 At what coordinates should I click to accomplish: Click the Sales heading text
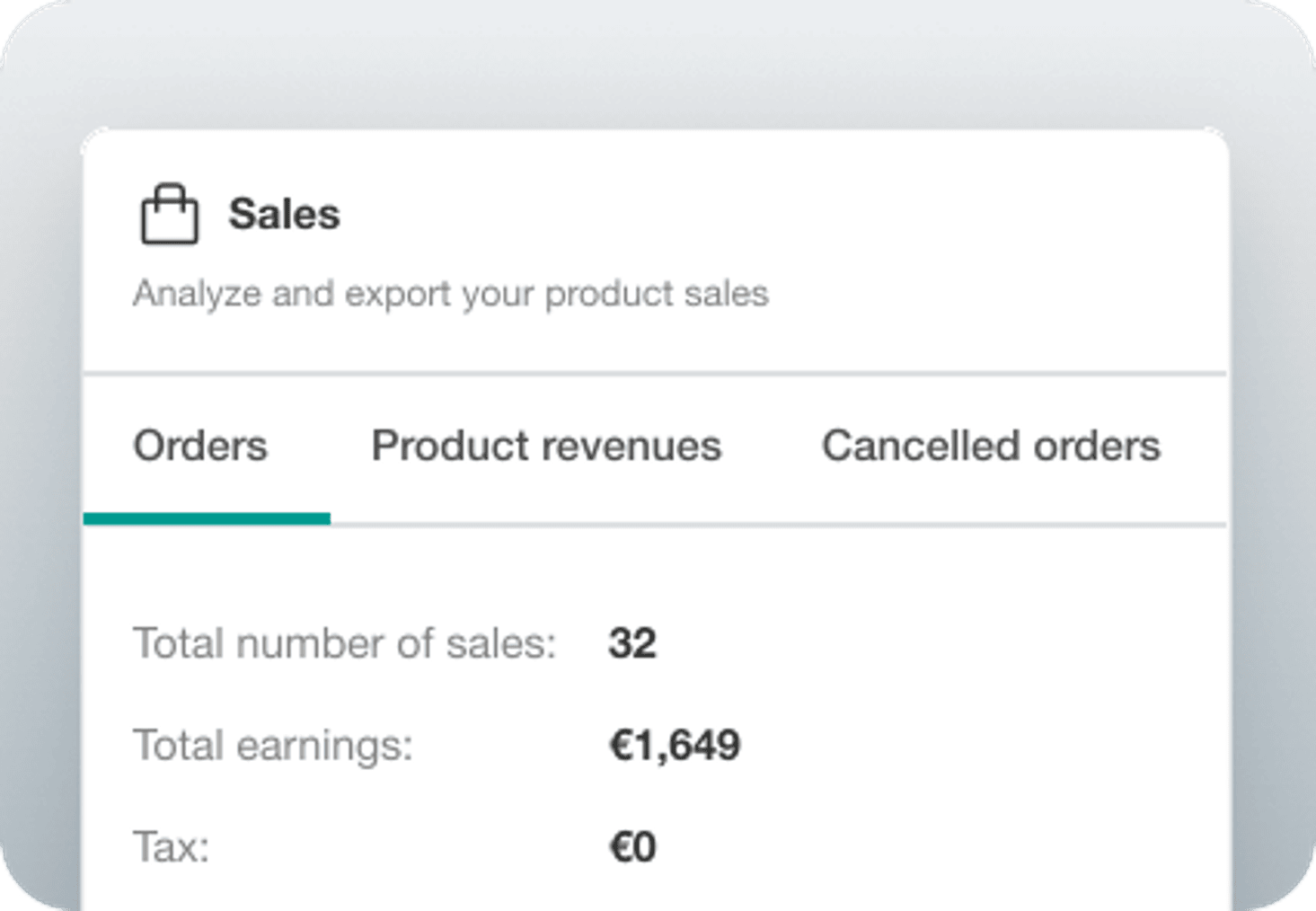[284, 215]
